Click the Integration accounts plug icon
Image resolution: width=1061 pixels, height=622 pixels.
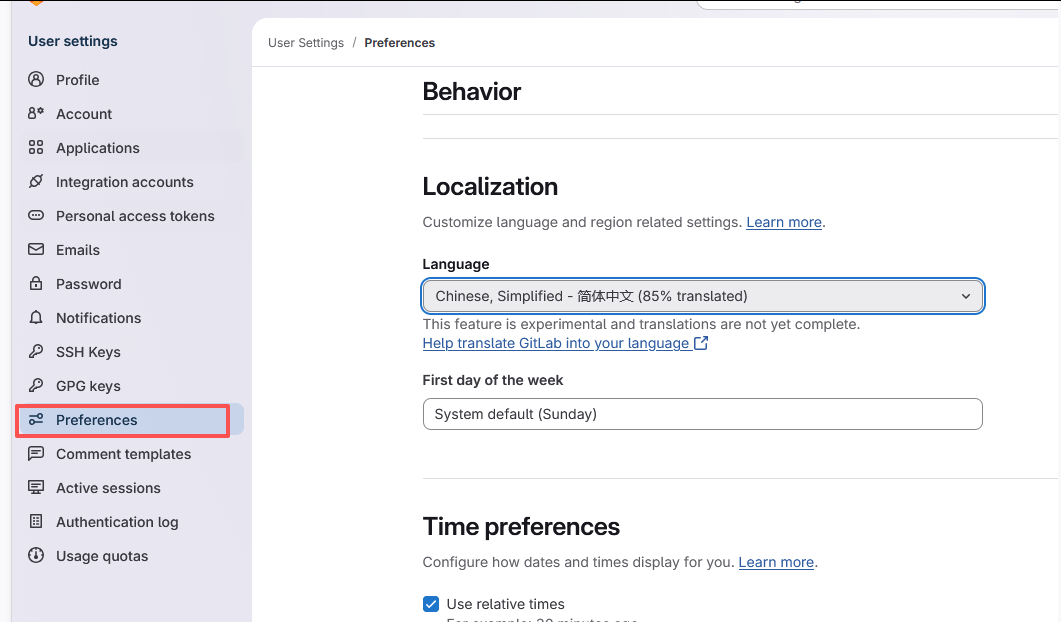(x=36, y=181)
